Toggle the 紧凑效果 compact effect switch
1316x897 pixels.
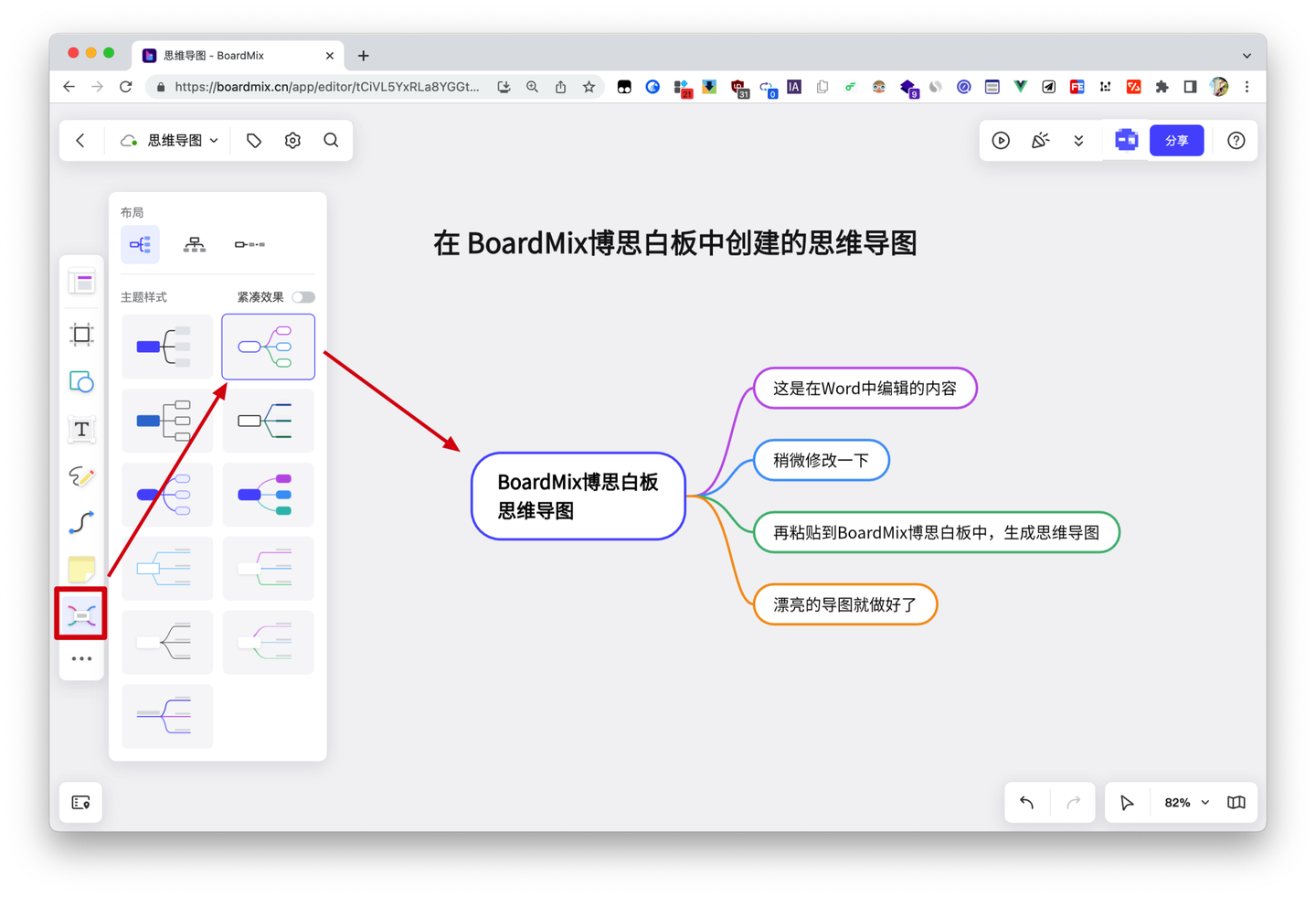pos(303,297)
